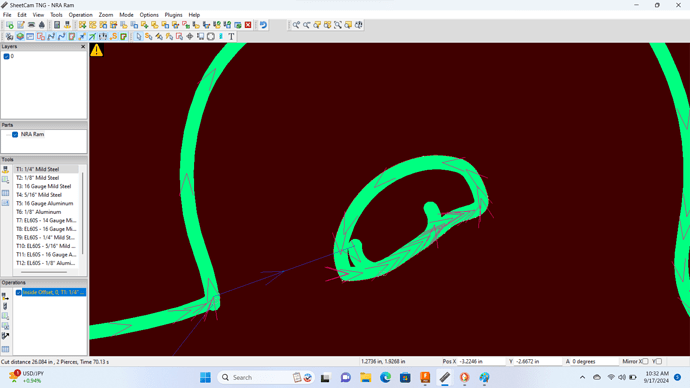Click the bottom grid icon in Operations panel
The image size is (690, 388).
point(5,349)
